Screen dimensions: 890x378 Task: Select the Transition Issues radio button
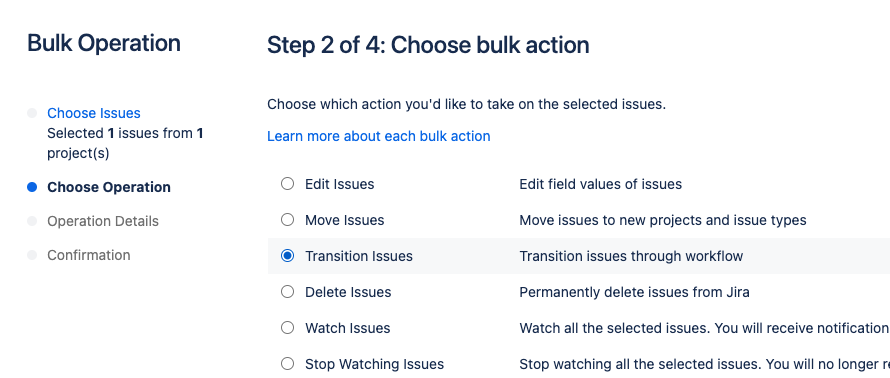[288, 256]
